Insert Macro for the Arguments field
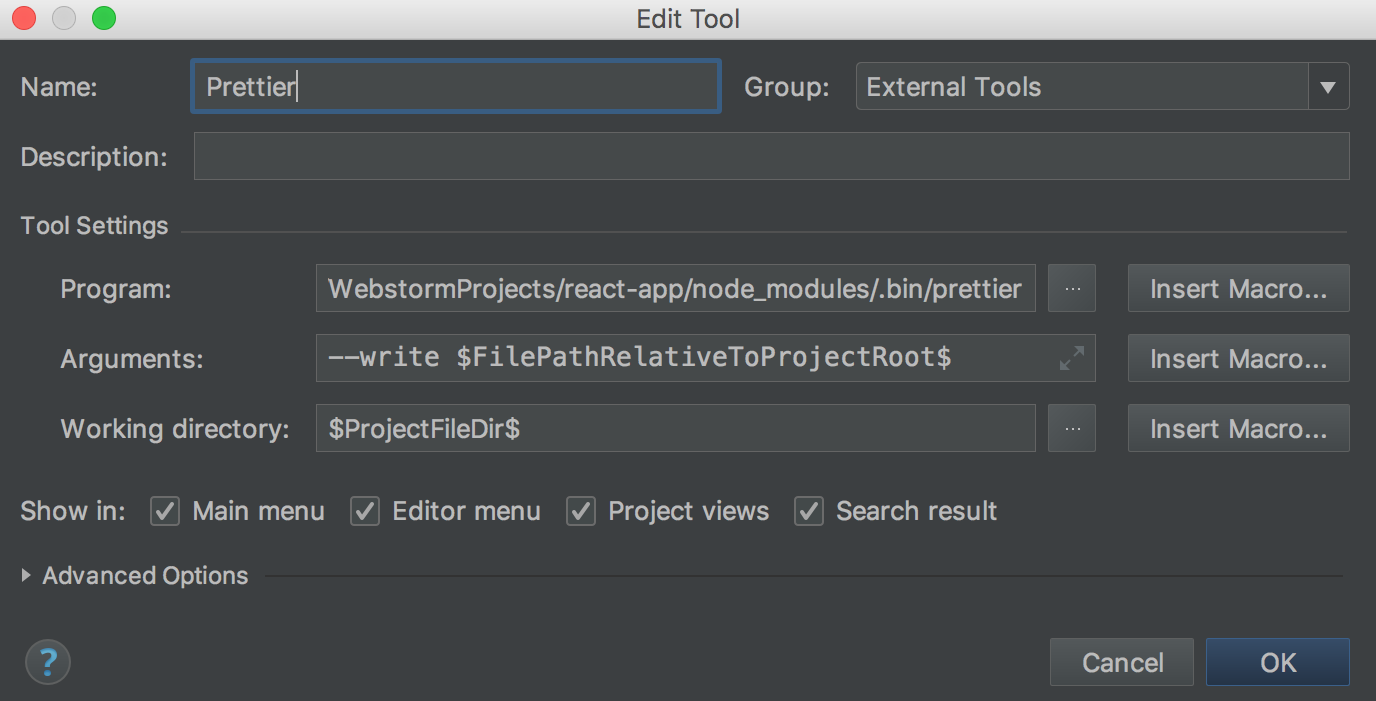Viewport: 1376px width, 701px height. coord(1238,359)
